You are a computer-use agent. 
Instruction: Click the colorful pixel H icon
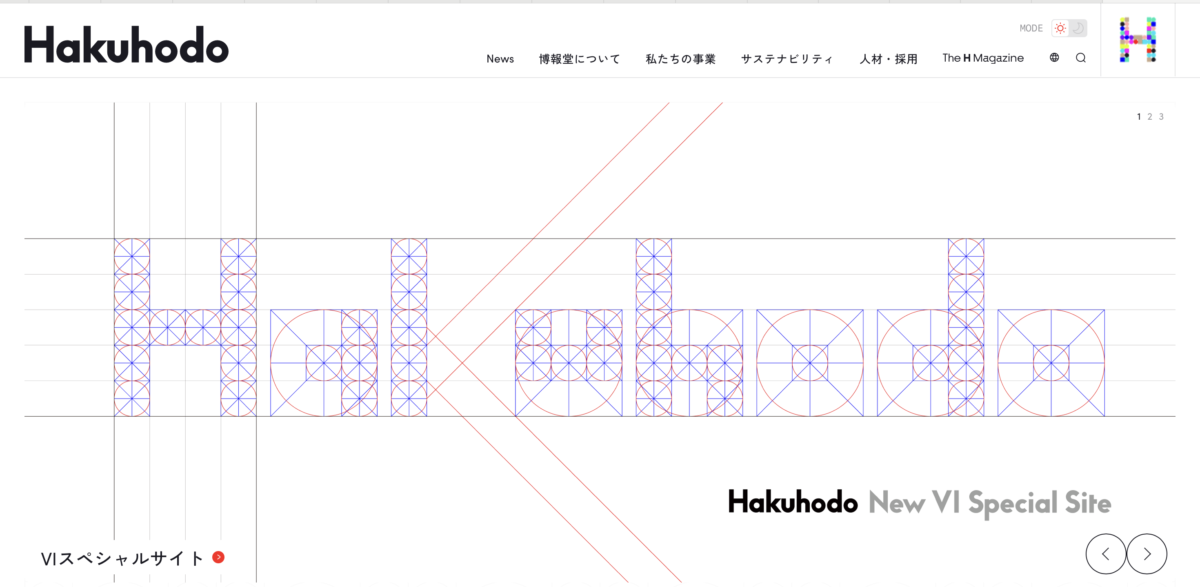point(1138,40)
